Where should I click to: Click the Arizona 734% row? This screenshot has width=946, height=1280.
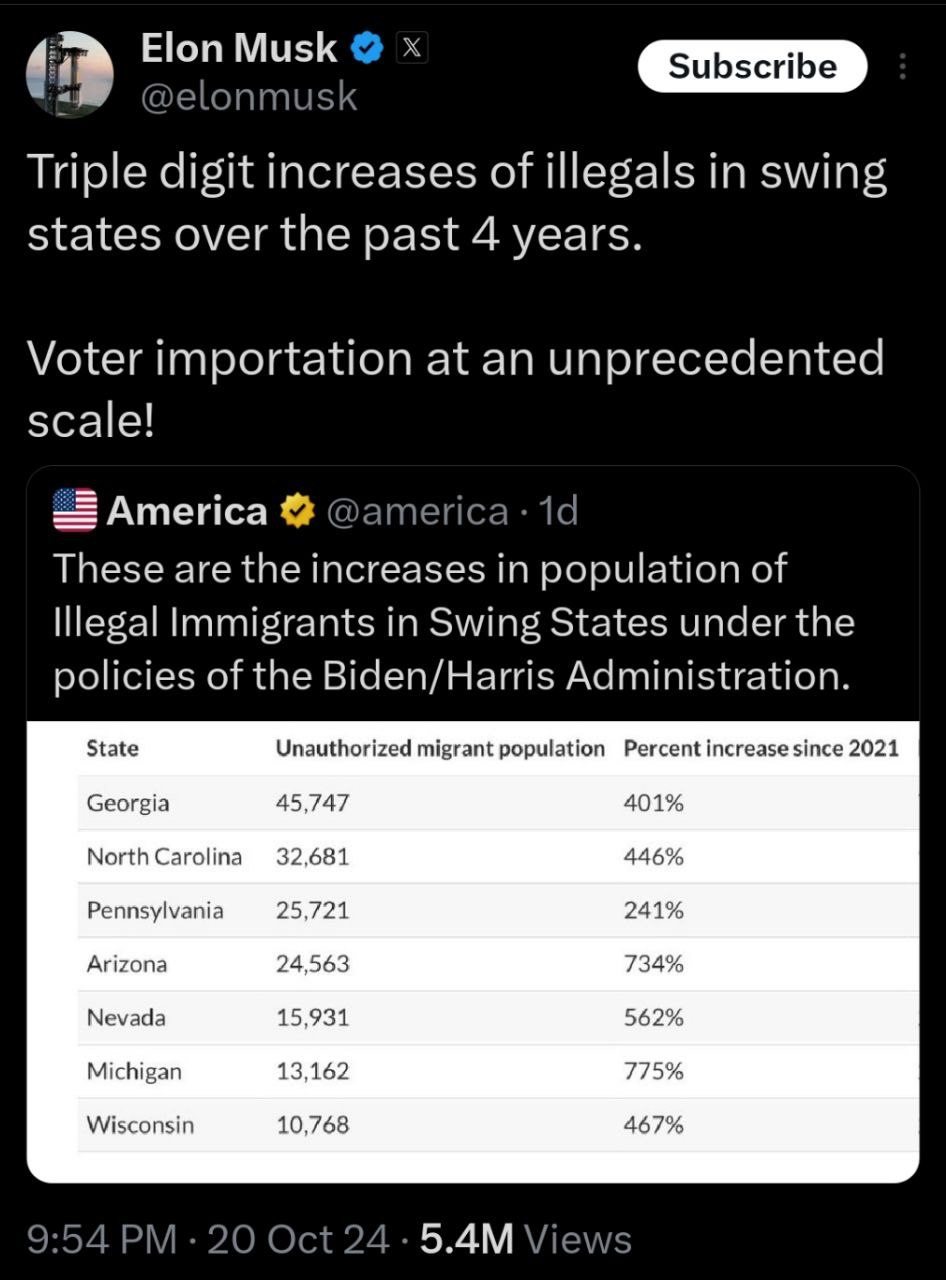[x=498, y=964]
